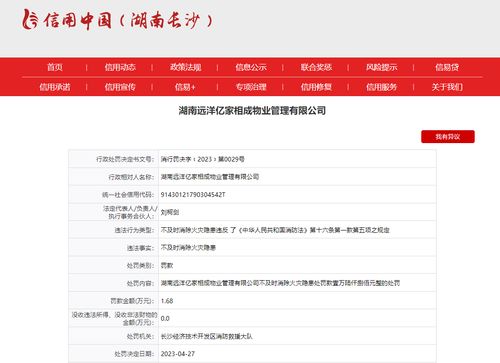Select the 信易+ menu item
Image resolution: width=500 pixels, height=363 pixels.
tap(185, 87)
